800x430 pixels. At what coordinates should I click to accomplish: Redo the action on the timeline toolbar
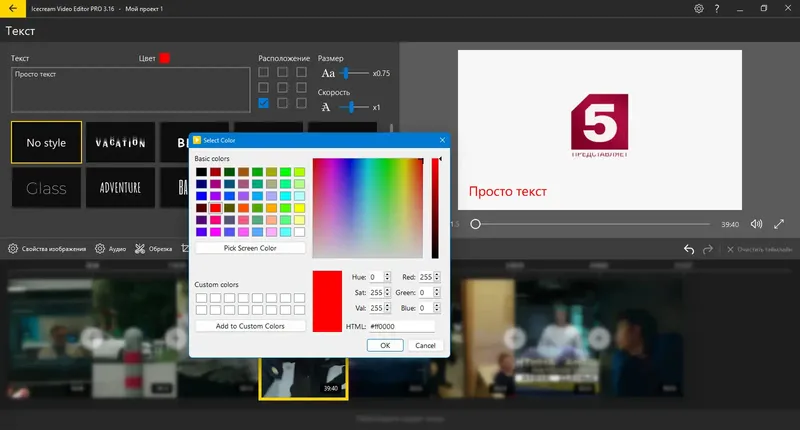point(708,249)
